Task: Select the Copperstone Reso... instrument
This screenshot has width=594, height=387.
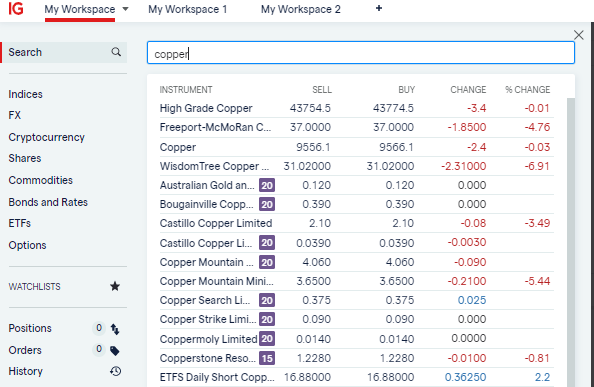Action: coord(208,358)
